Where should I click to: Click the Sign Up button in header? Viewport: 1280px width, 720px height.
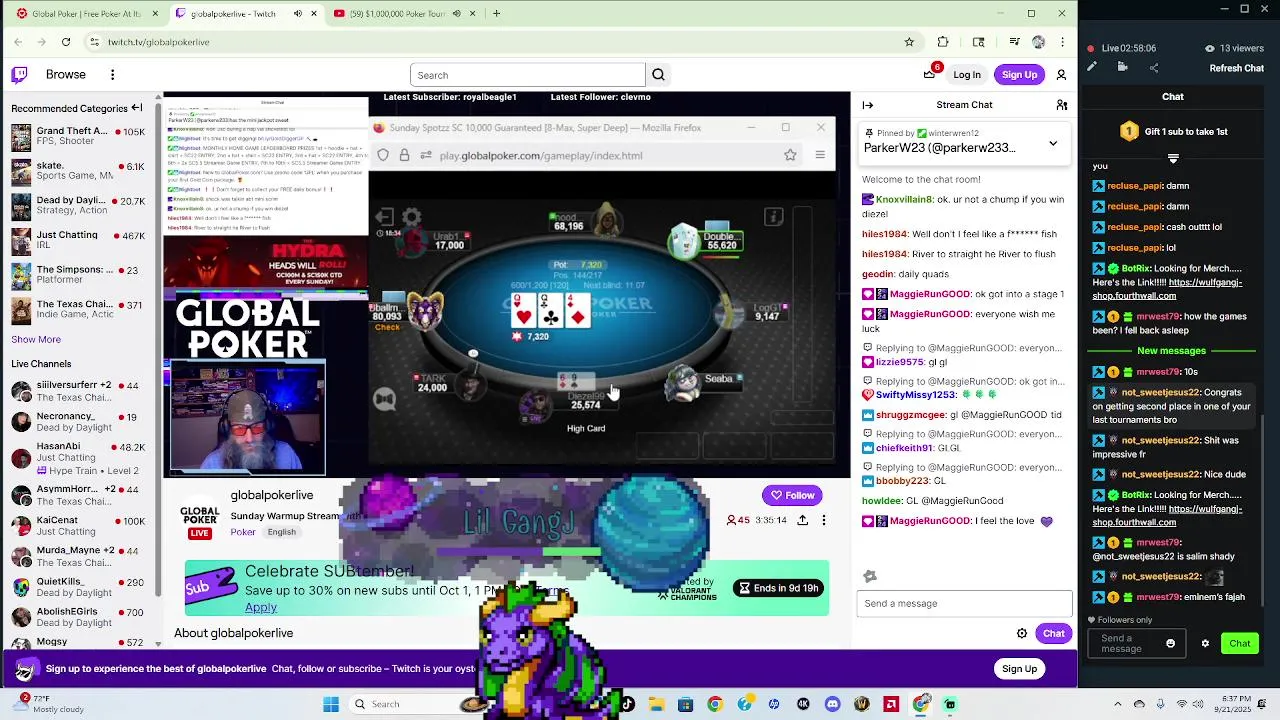point(1019,75)
